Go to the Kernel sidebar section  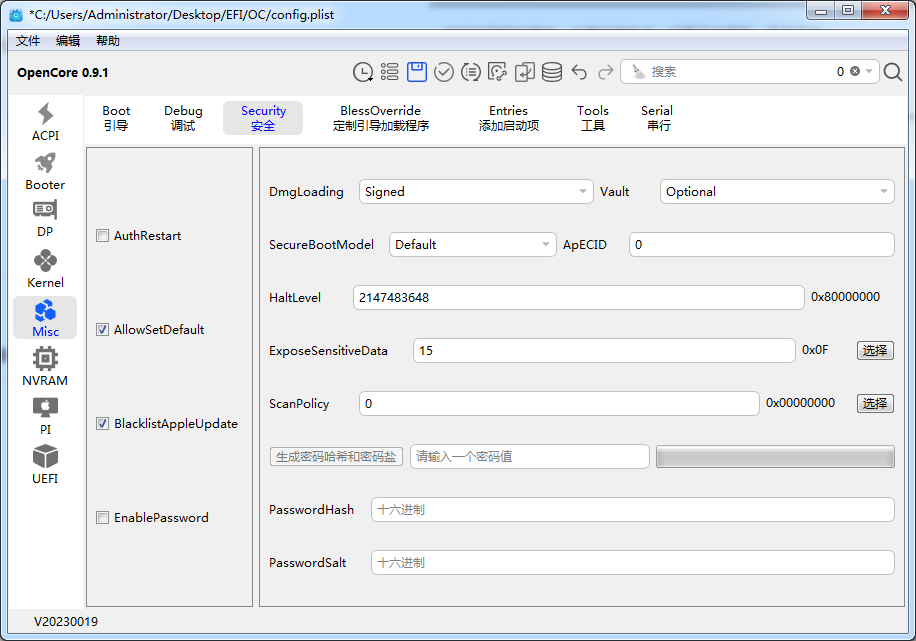[45, 269]
